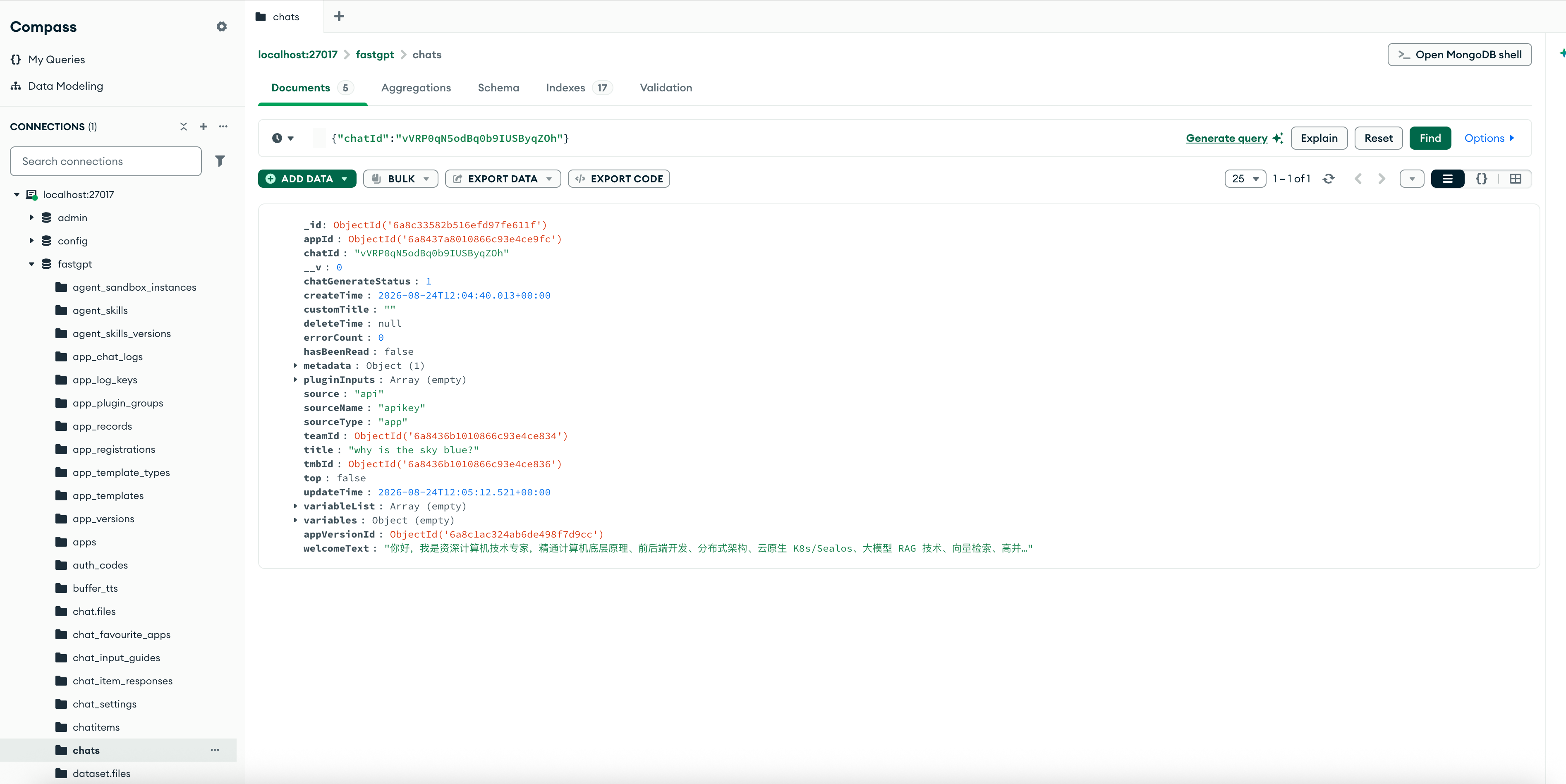Add a new connection plus icon
This screenshot has height=784, width=1566.
pyautogui.click(x=204, y=127)
